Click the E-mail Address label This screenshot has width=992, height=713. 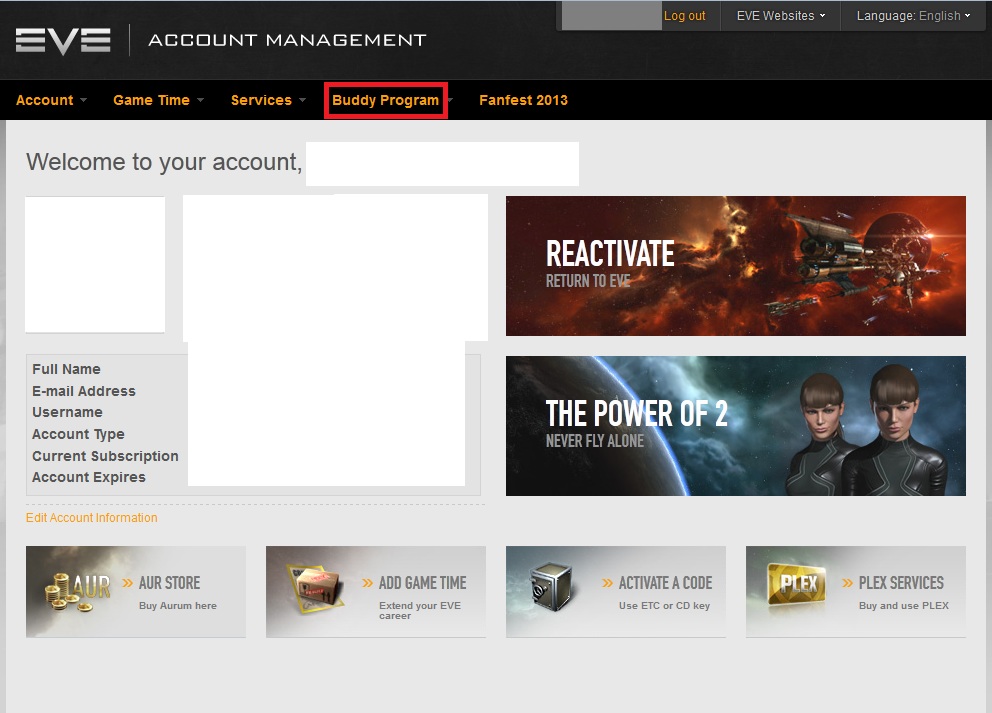click(84, 391)
